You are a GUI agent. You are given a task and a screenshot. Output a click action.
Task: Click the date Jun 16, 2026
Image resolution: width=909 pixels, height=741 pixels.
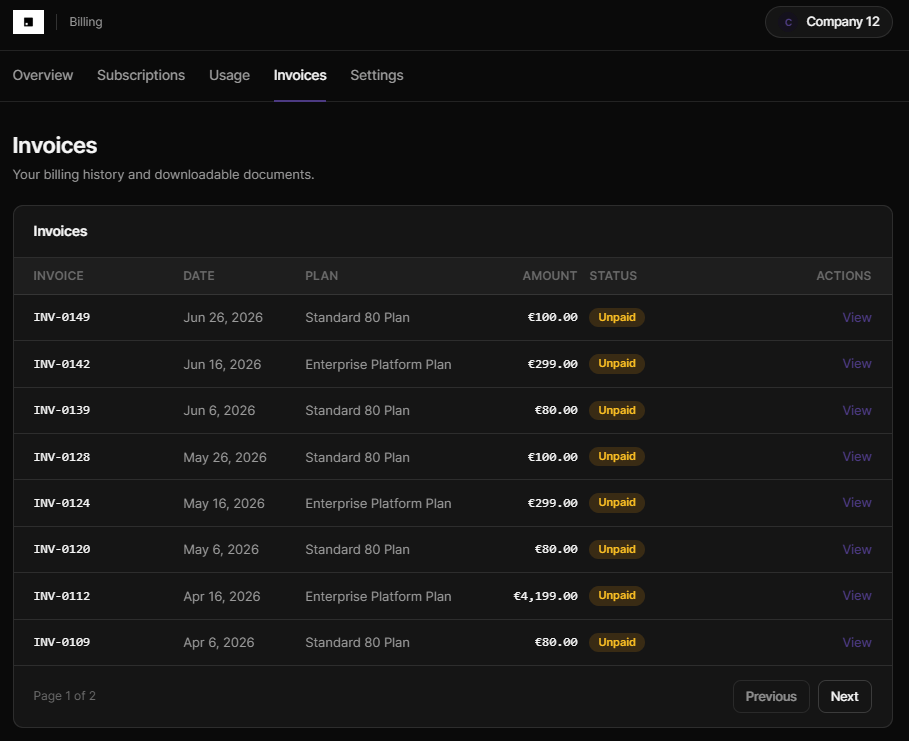click(x=222, y=364)
